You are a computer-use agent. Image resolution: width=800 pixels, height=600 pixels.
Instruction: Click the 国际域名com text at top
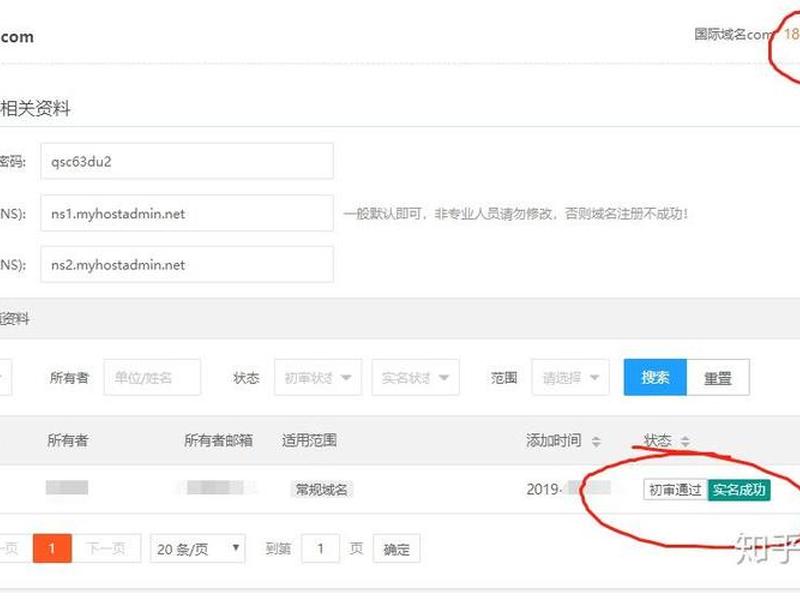734,35
